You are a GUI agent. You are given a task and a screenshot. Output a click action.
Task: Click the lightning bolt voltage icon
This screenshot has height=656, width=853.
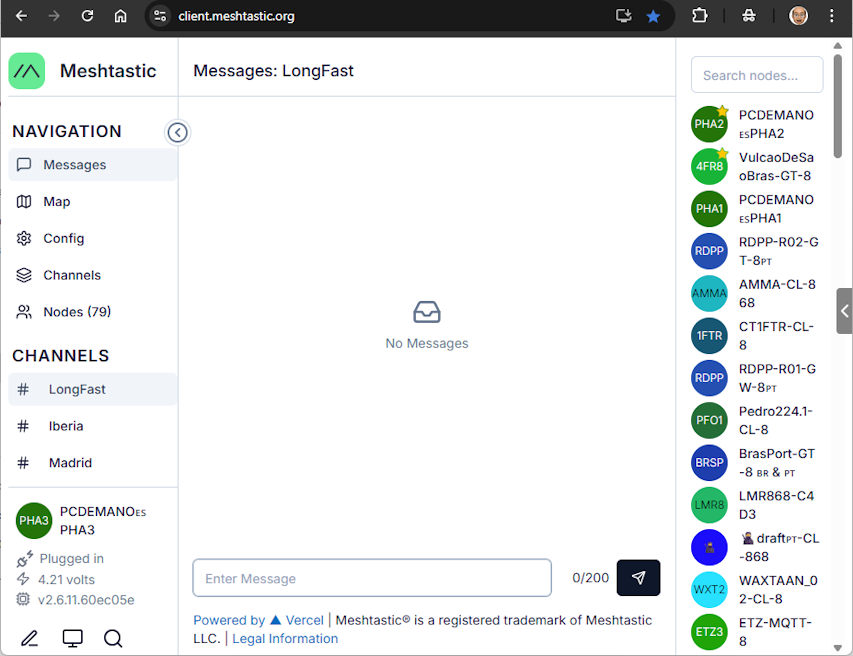[23, 579]
